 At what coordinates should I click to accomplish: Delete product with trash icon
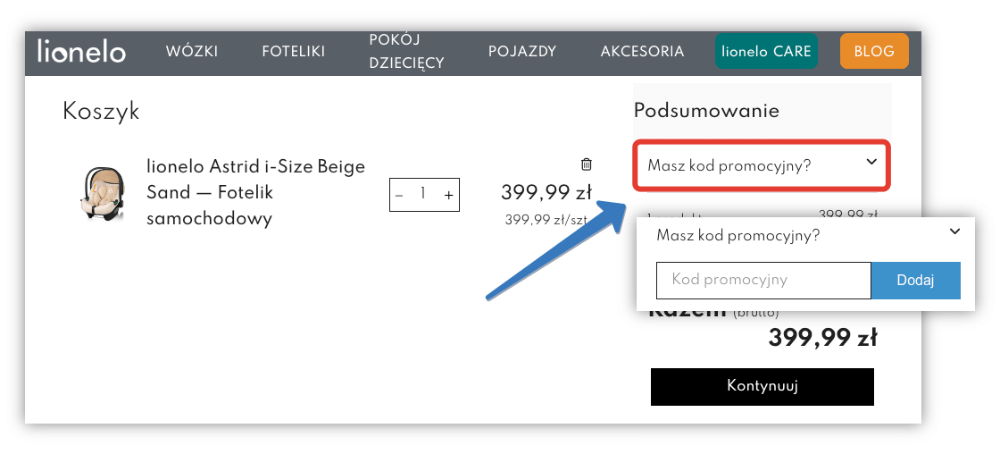[x=586, y=164]
